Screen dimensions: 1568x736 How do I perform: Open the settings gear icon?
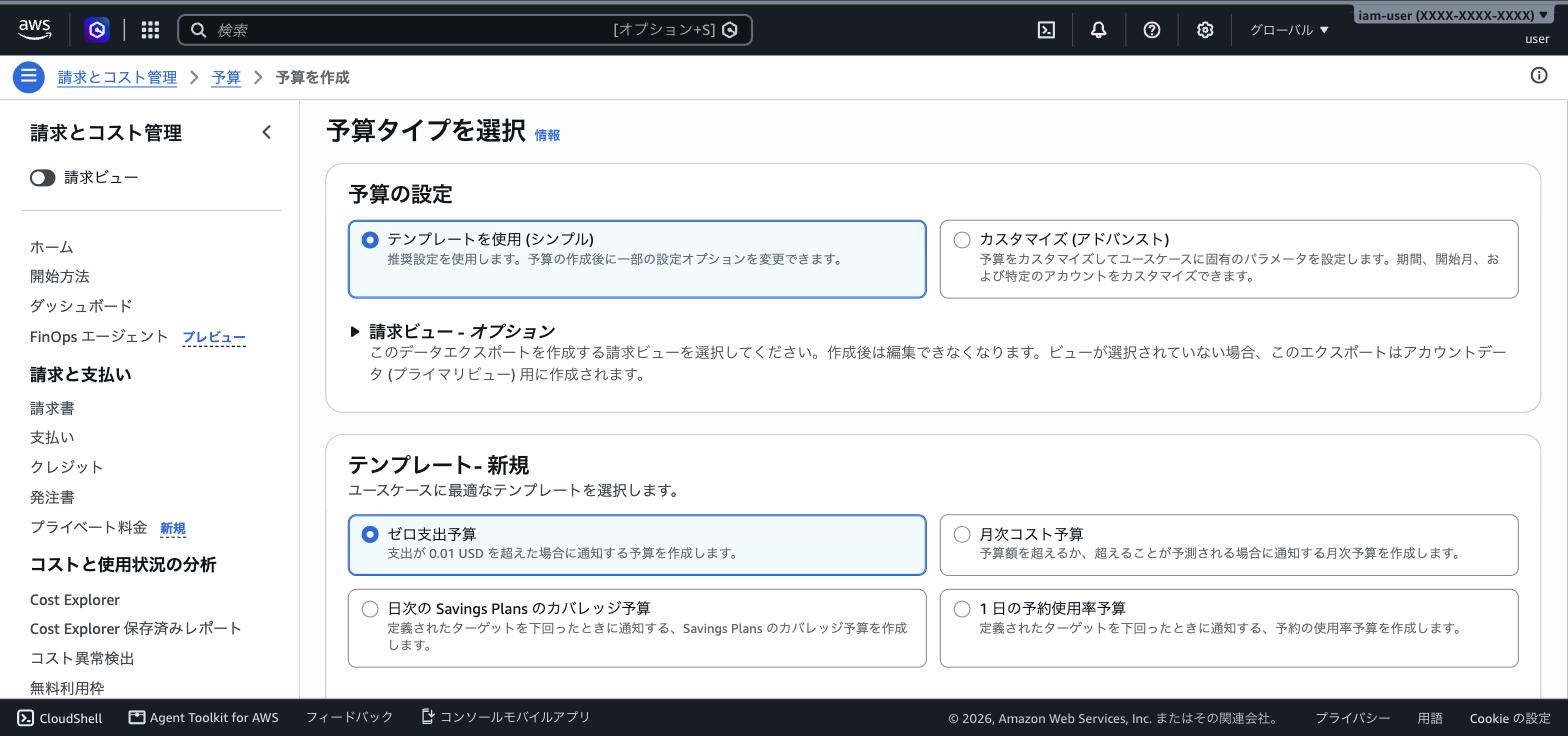1205,30
